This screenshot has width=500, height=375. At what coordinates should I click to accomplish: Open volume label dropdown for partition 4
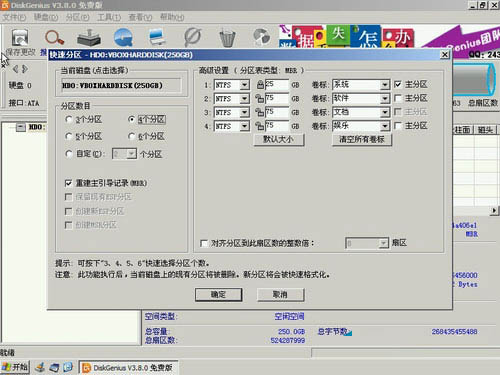point(385,126)
